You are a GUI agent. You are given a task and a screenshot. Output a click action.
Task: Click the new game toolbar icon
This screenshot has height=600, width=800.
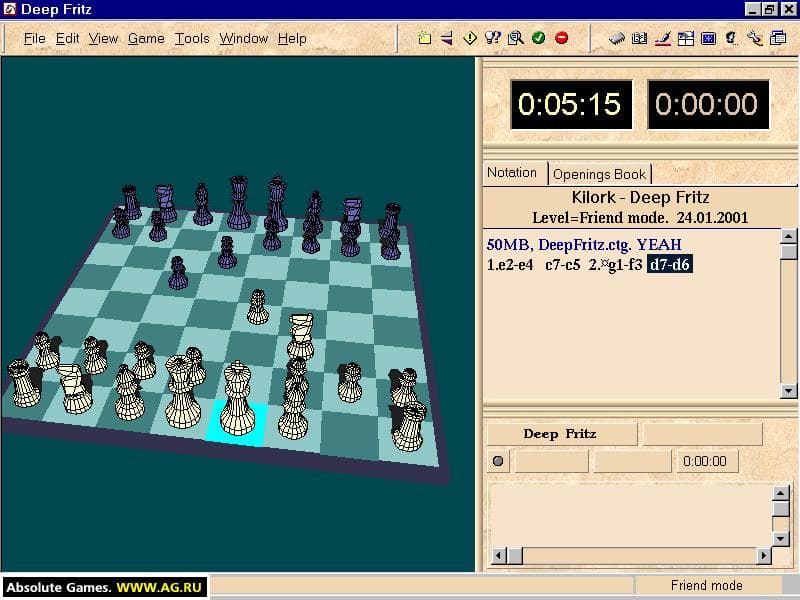pyautogui.click(x=424, y=38)
